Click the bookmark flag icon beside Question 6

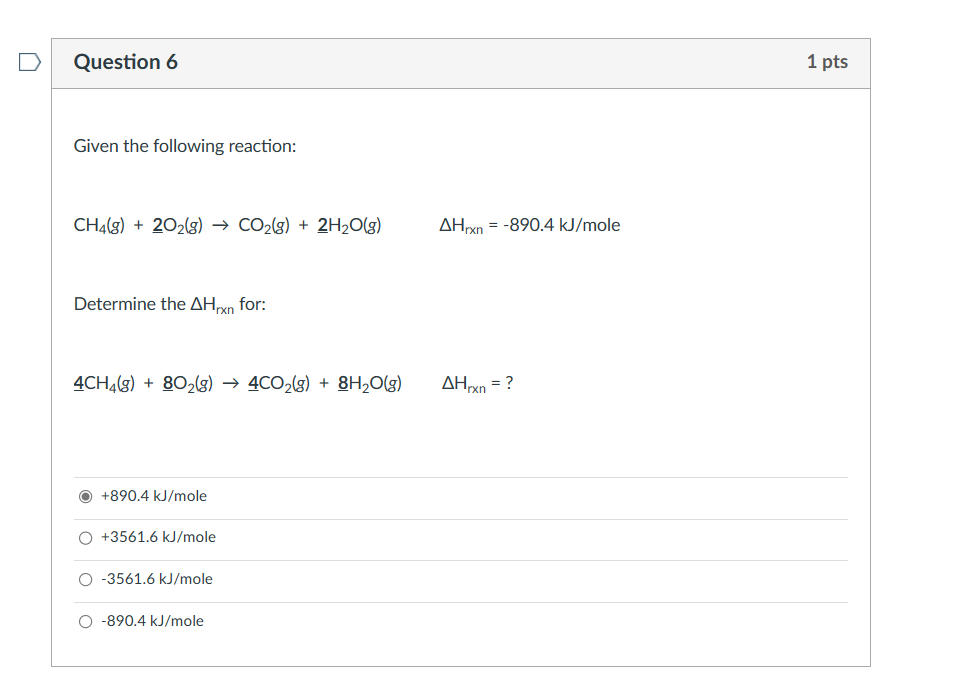coord(28,61)
